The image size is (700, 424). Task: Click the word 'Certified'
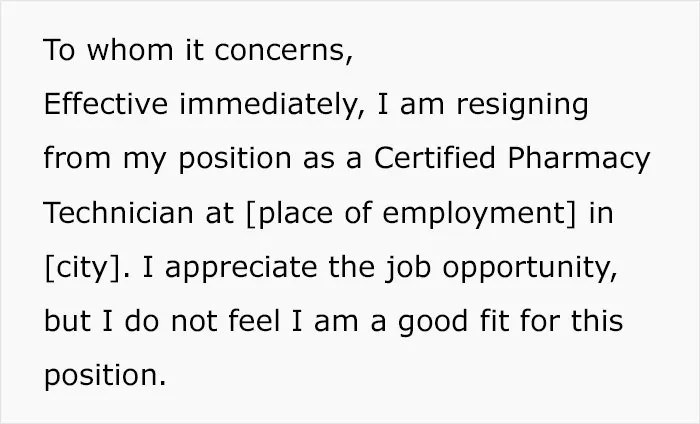tap(434, 158)
